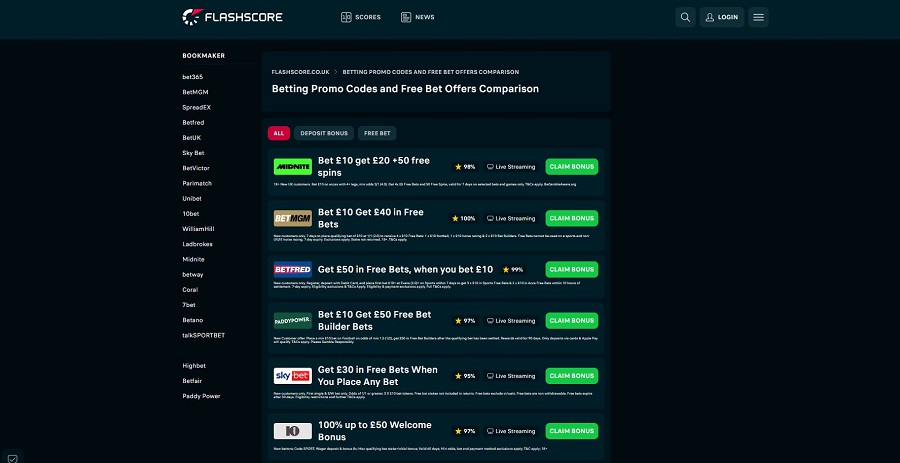Open the Scores section

(x=361, y=17)
